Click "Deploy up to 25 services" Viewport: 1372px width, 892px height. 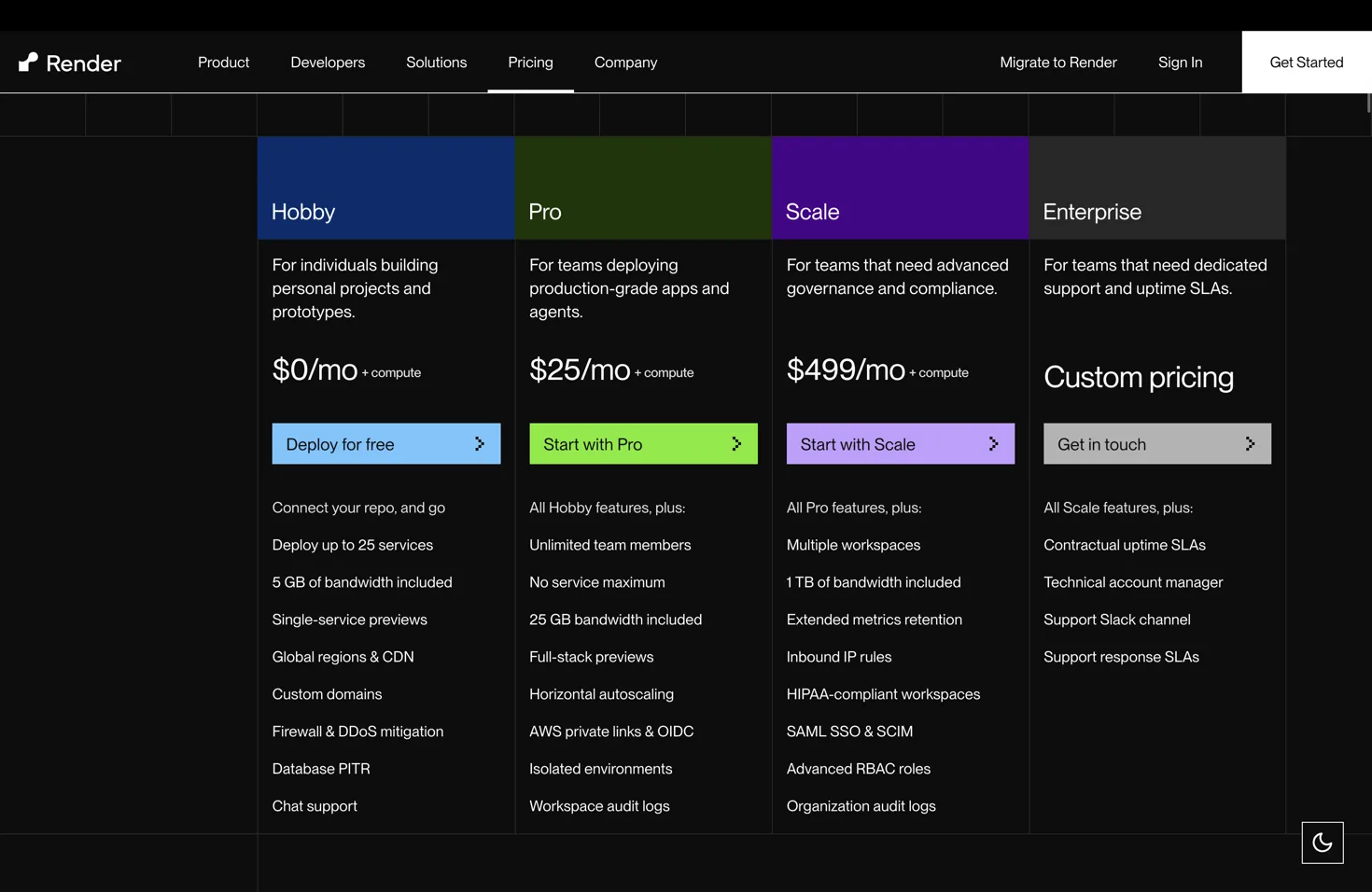point(353,545)
